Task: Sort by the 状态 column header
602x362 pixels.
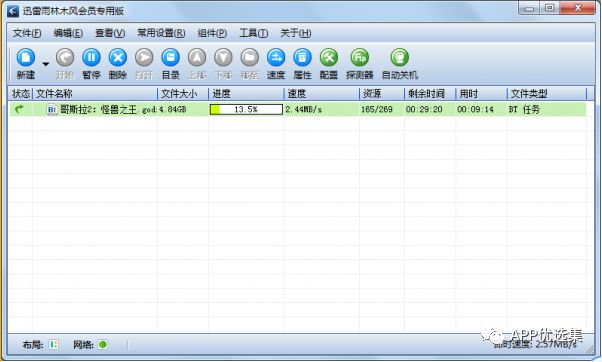Action: point(21,93)
